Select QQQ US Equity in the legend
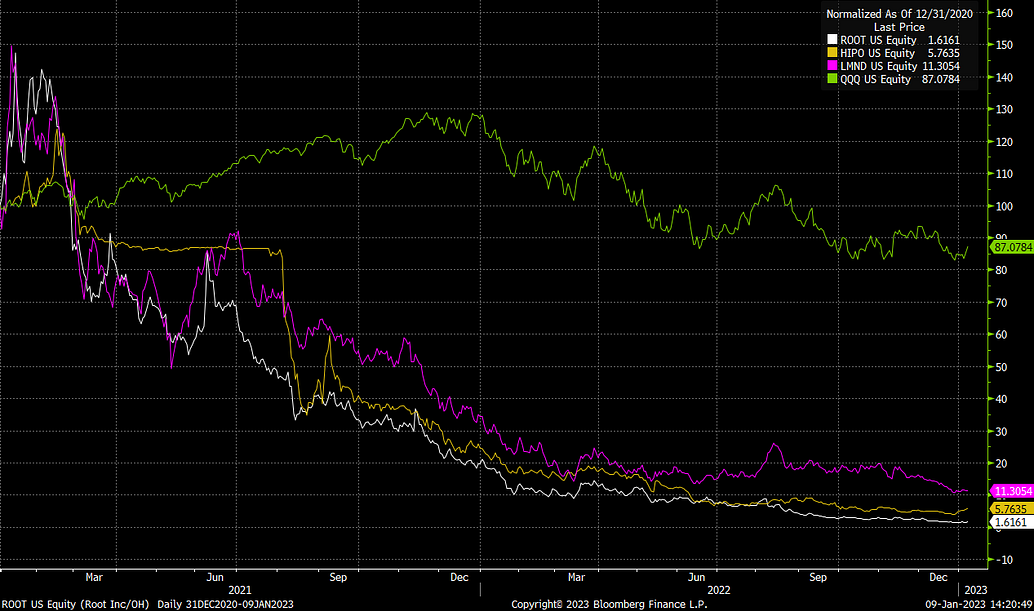 [x=871, y=79]
